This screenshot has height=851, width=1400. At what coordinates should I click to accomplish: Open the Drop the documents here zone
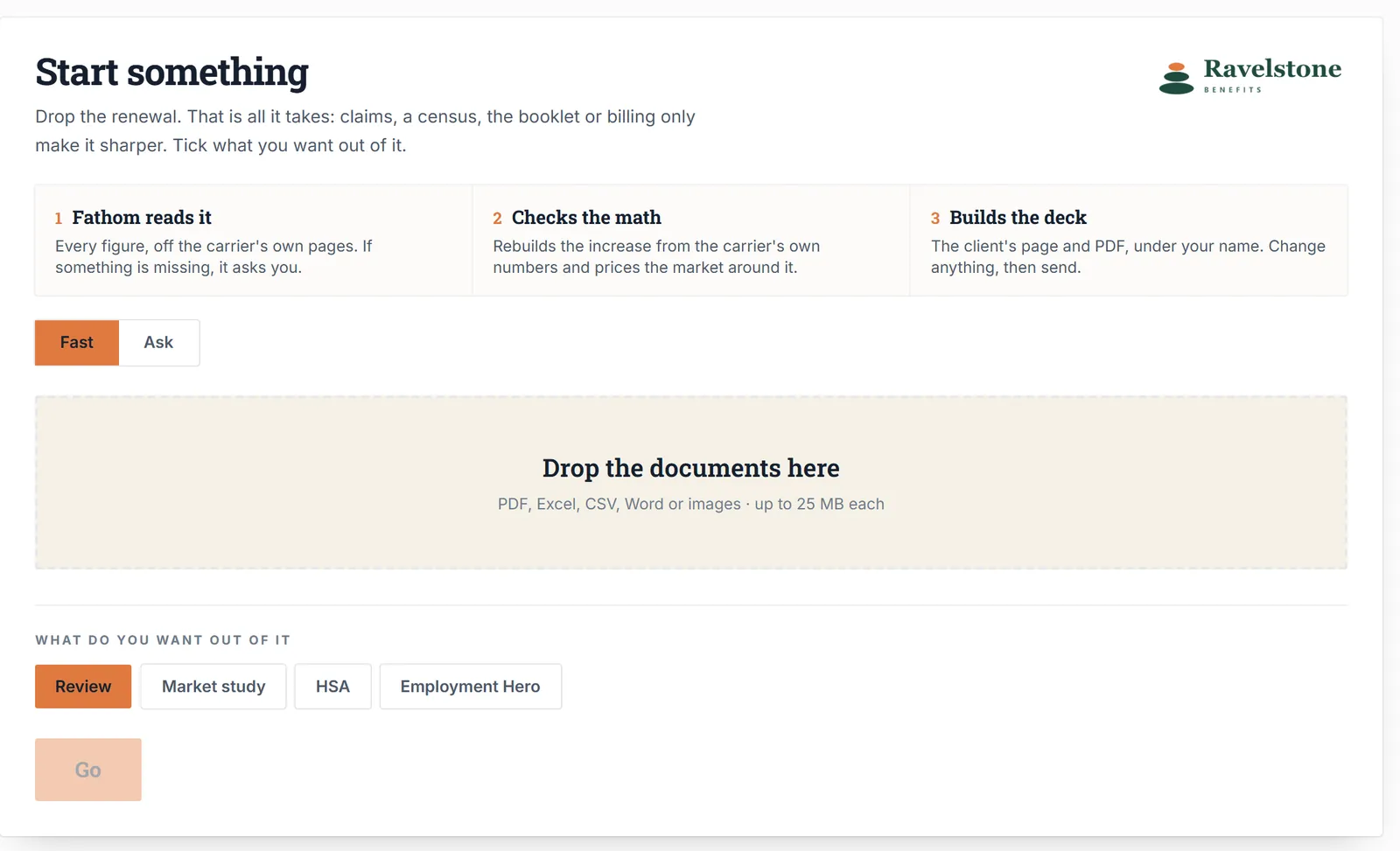(x=691, y=483)
